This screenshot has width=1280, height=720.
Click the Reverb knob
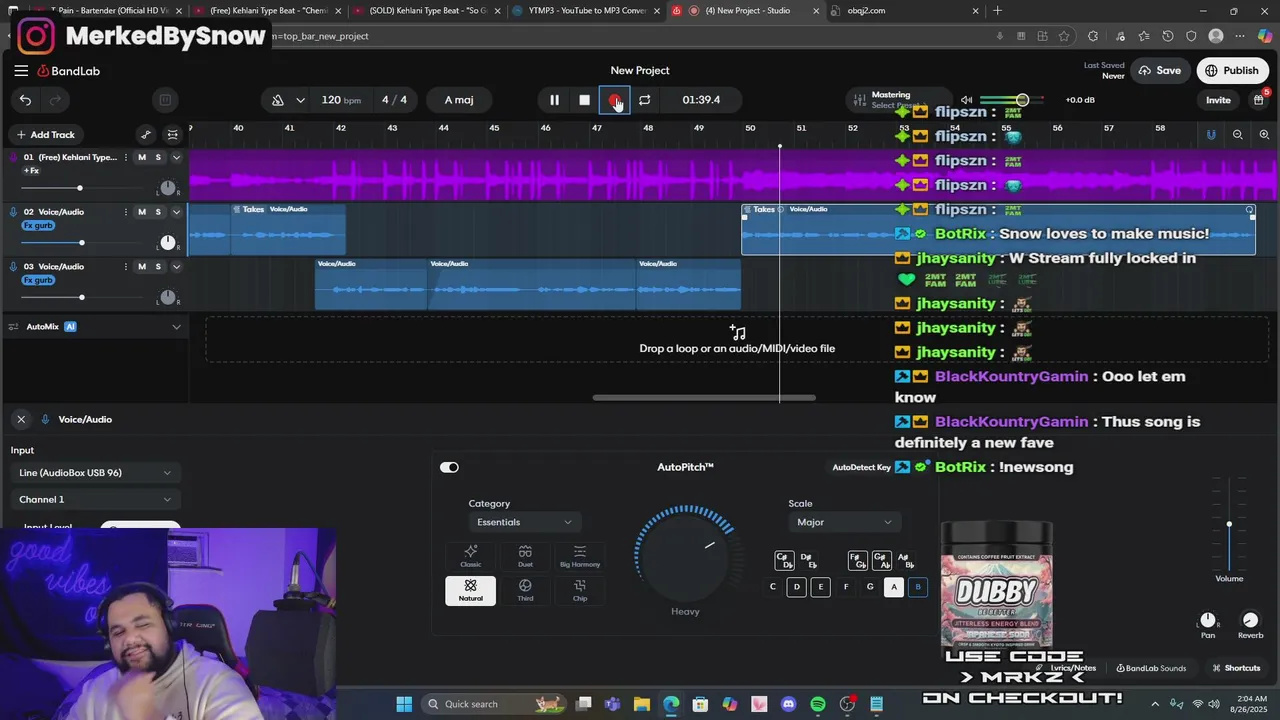coord(1250,620)
